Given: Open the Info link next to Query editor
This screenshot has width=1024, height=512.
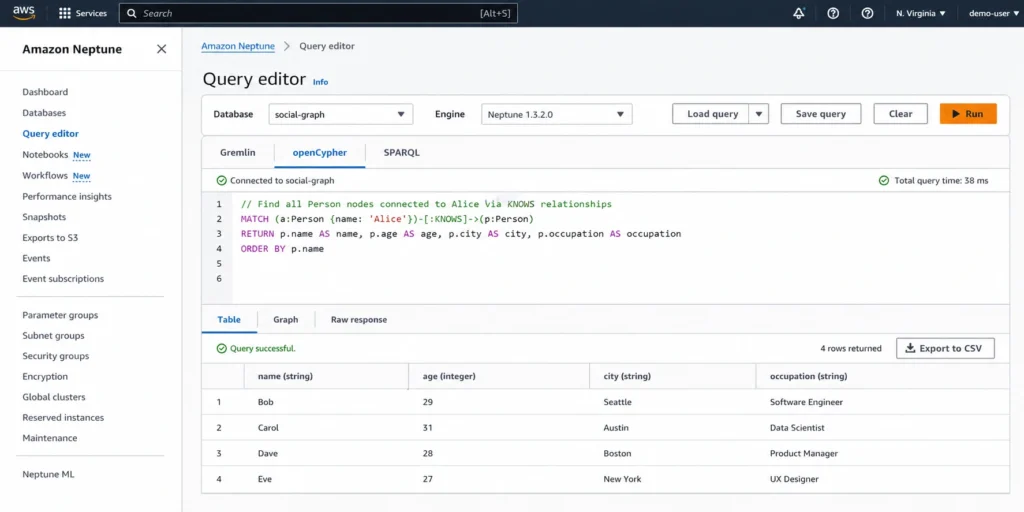Looking at the screenshot, I should (321, 82).
